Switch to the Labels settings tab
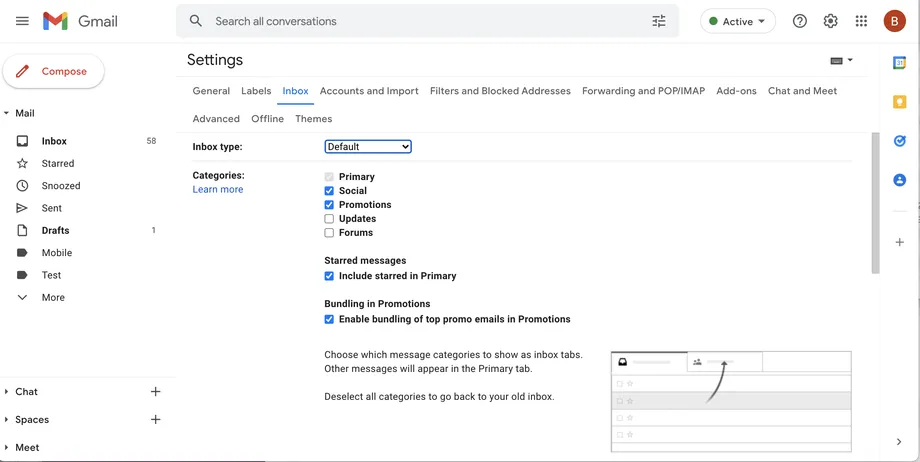The image size is (920, 462). (x=256, y=91)
